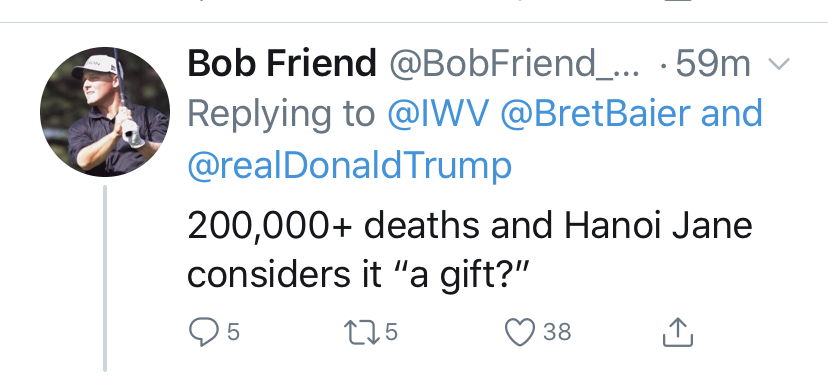
Task: Tap the retweet count of 5
Action: [x=391, y=332]
